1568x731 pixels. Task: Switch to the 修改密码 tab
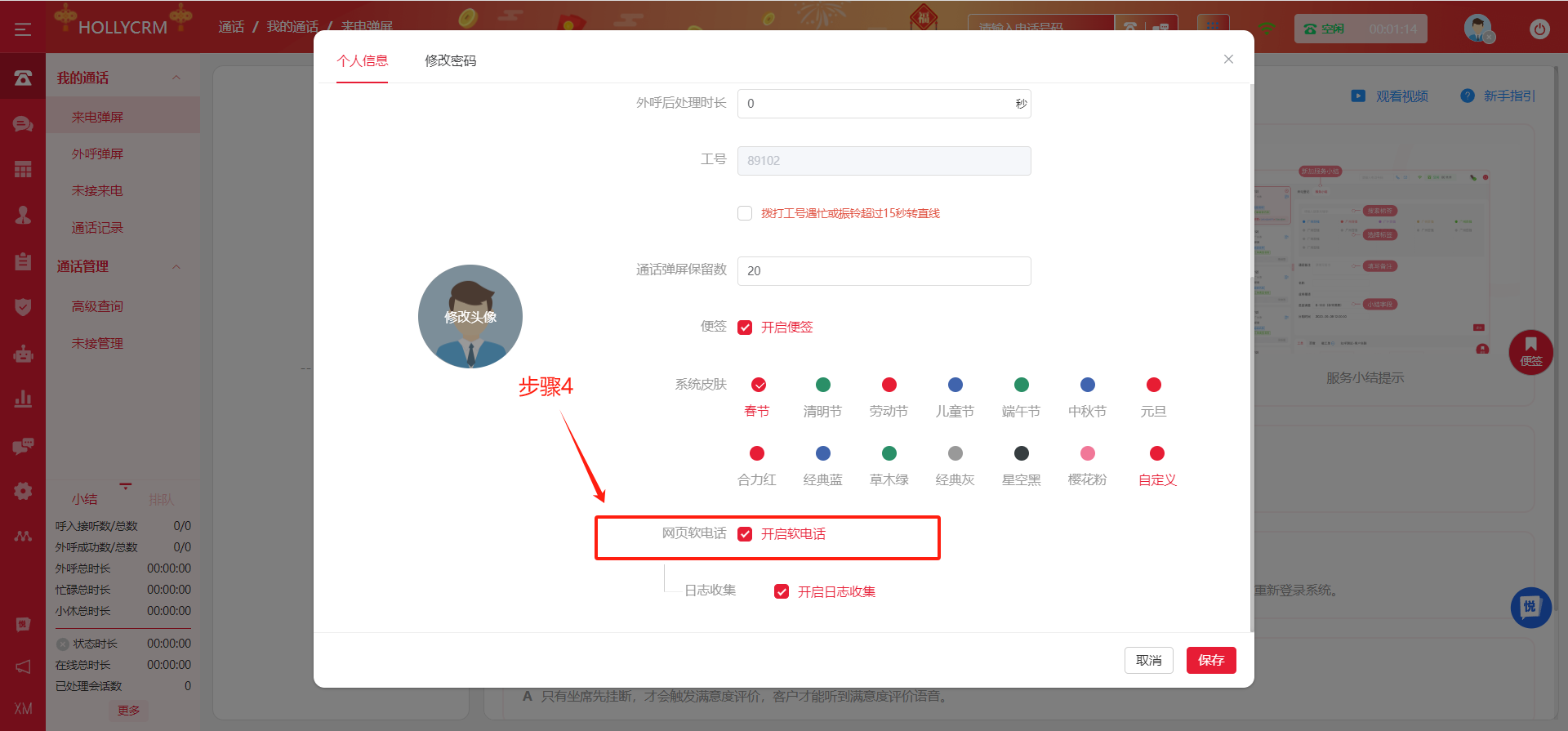click(x=450, y=60)
